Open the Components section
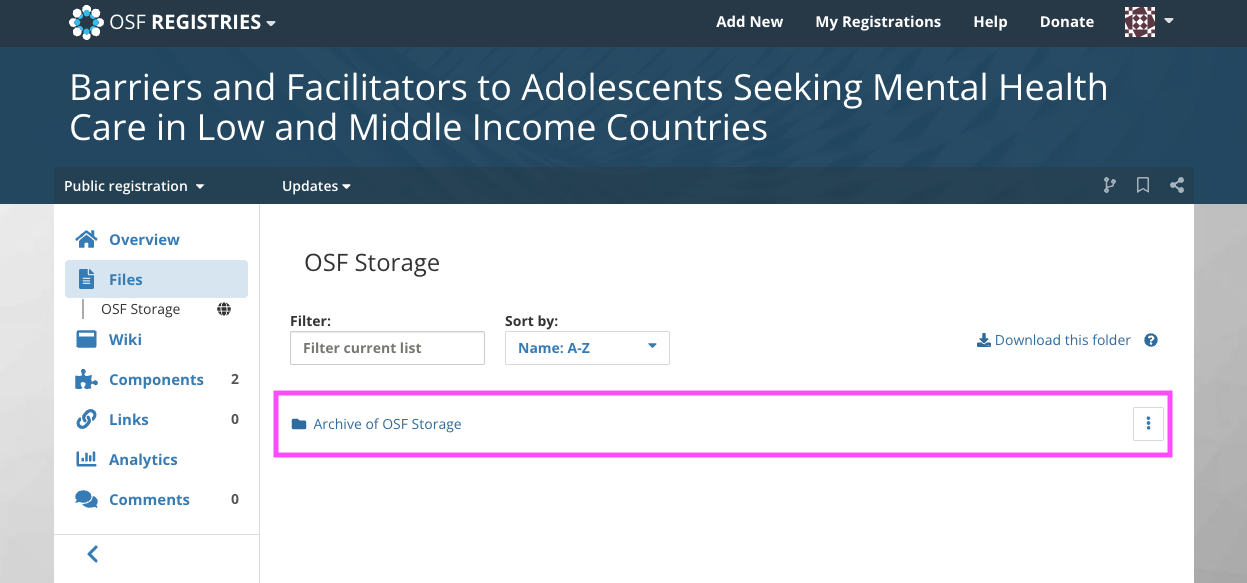The width and height of the screenshot is (1247, 583). coord(157,379)
